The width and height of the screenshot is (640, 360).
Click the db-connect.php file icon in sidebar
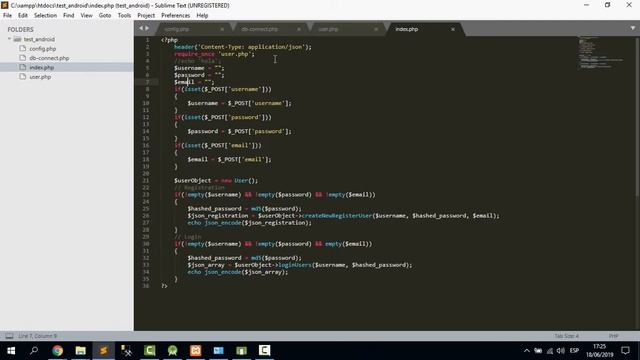click(22, 58)
